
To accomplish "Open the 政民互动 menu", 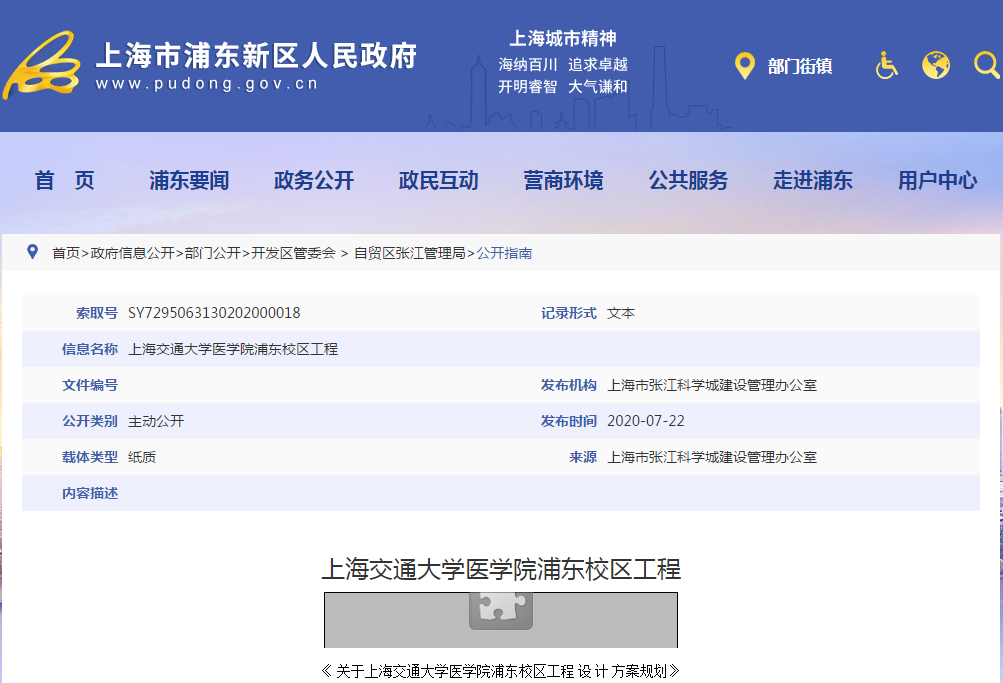I will coord(439,180).
